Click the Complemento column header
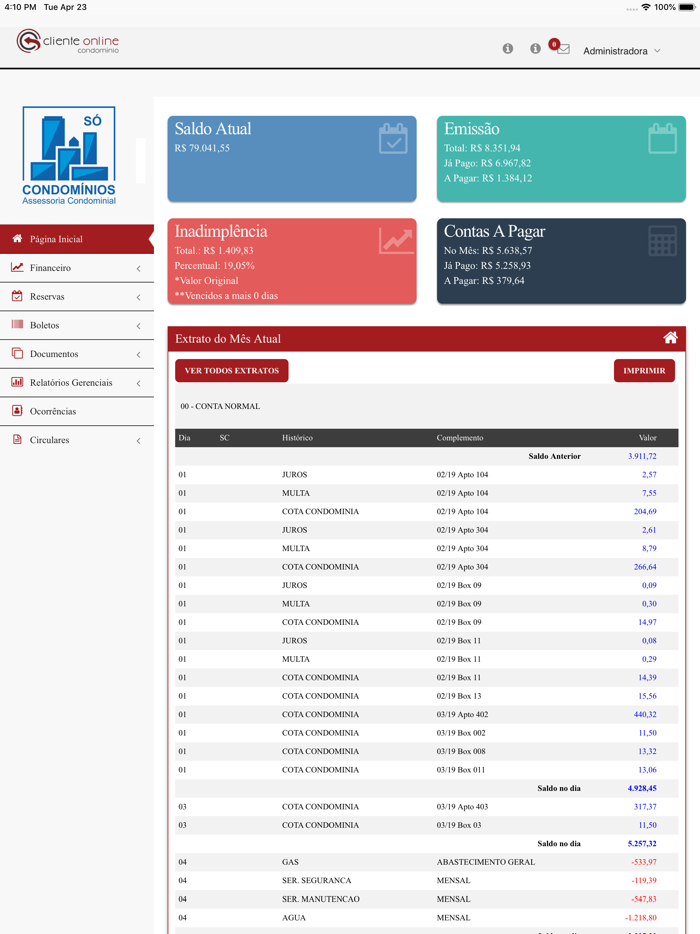 460,438
